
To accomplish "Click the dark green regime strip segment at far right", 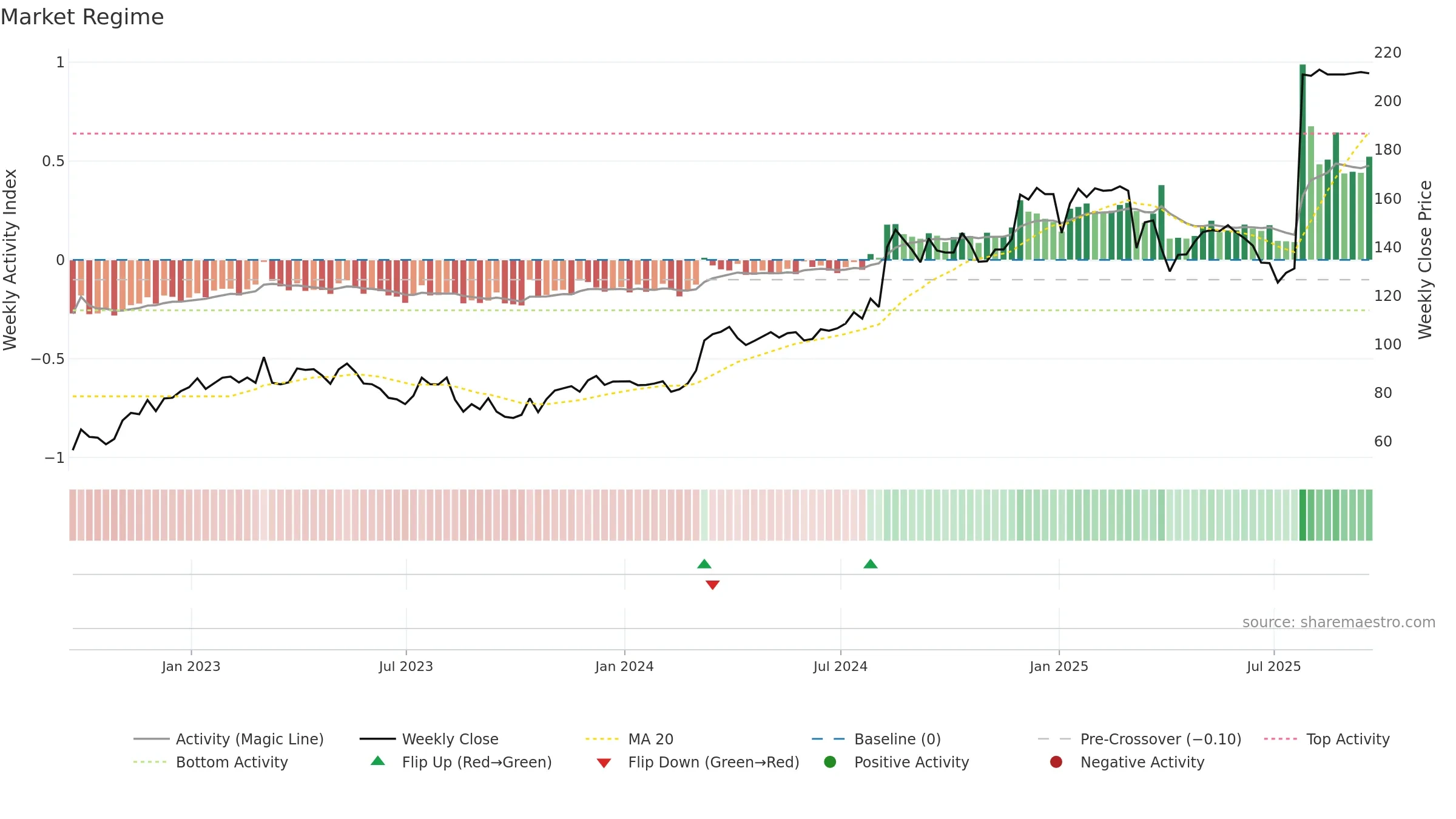I will [1303, 515].
